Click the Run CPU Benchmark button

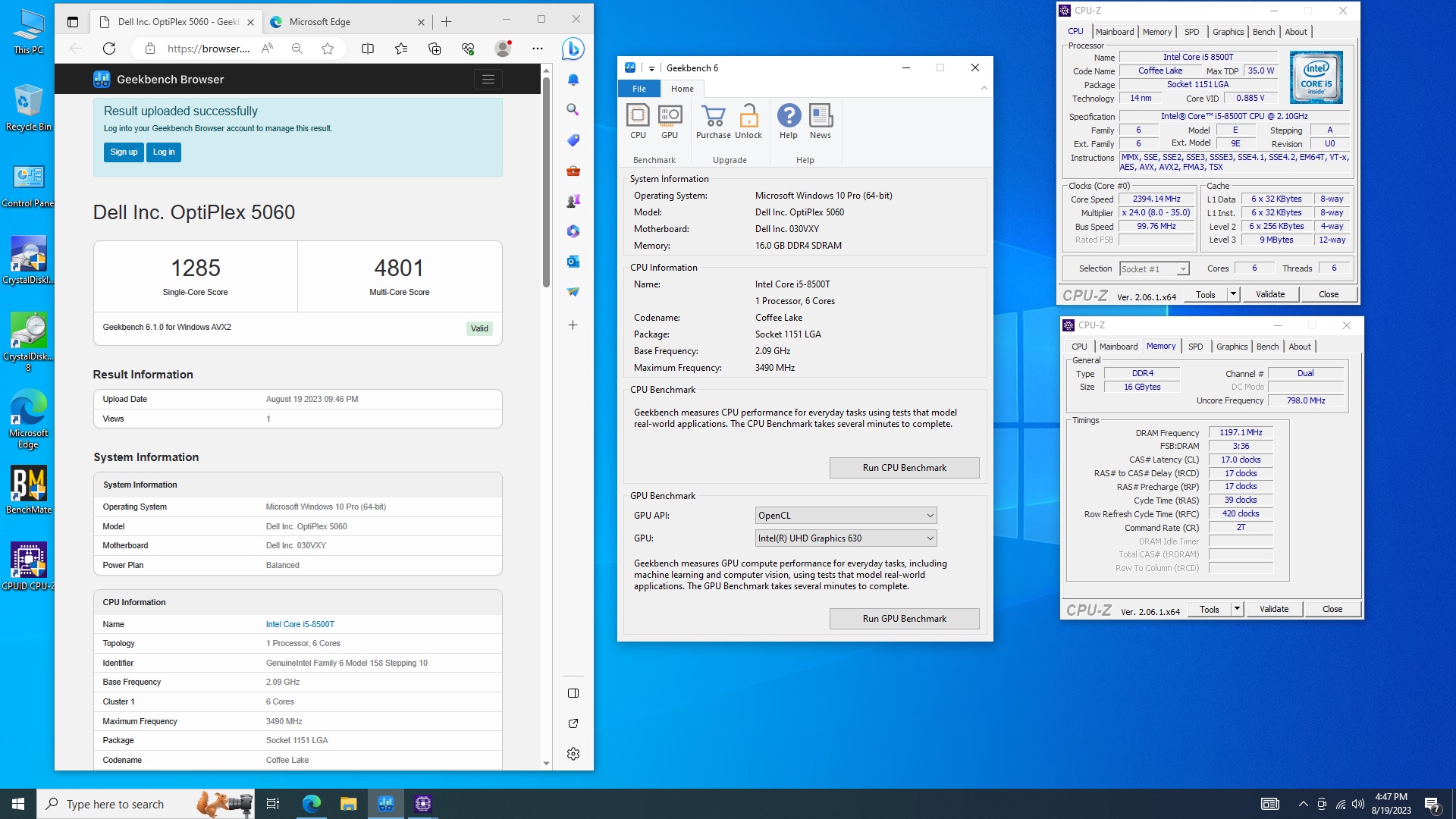click(x=904, y=468)
